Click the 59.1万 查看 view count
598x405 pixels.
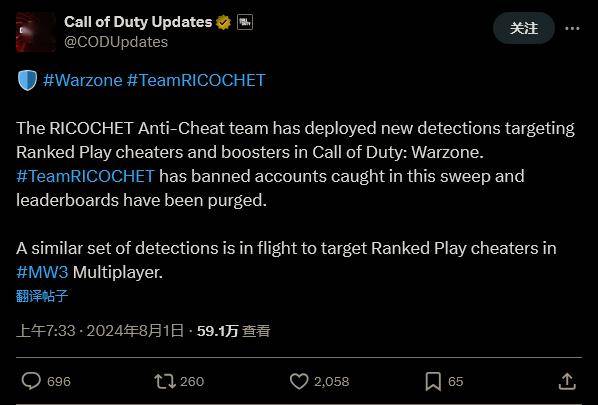(233, 331)
